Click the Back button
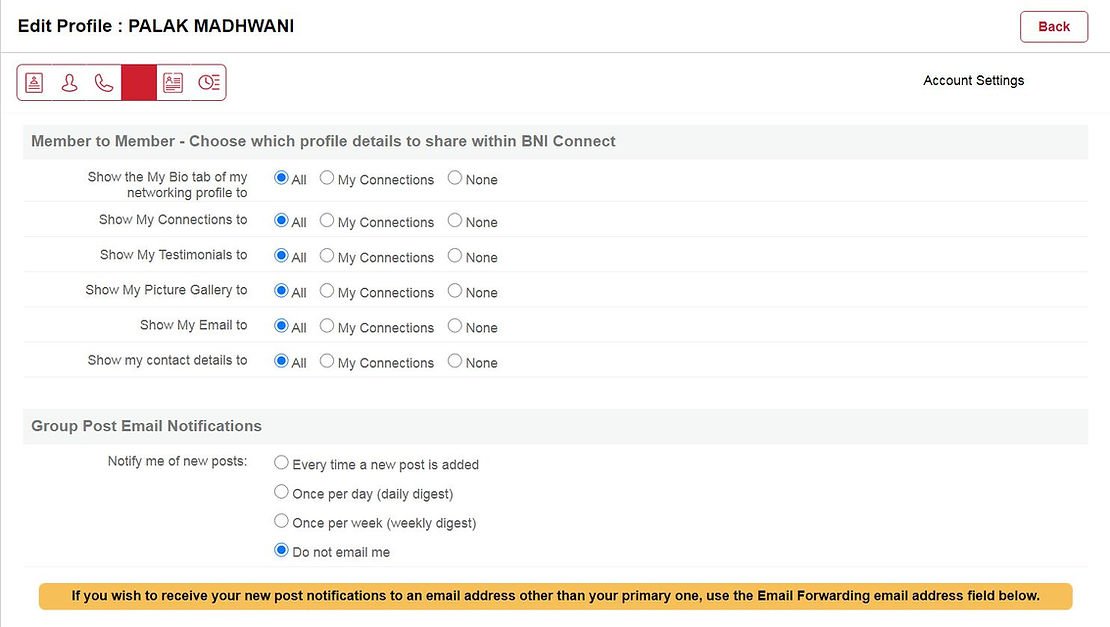Screen dimensions: 1110x627 click(x=1053, y=27)
